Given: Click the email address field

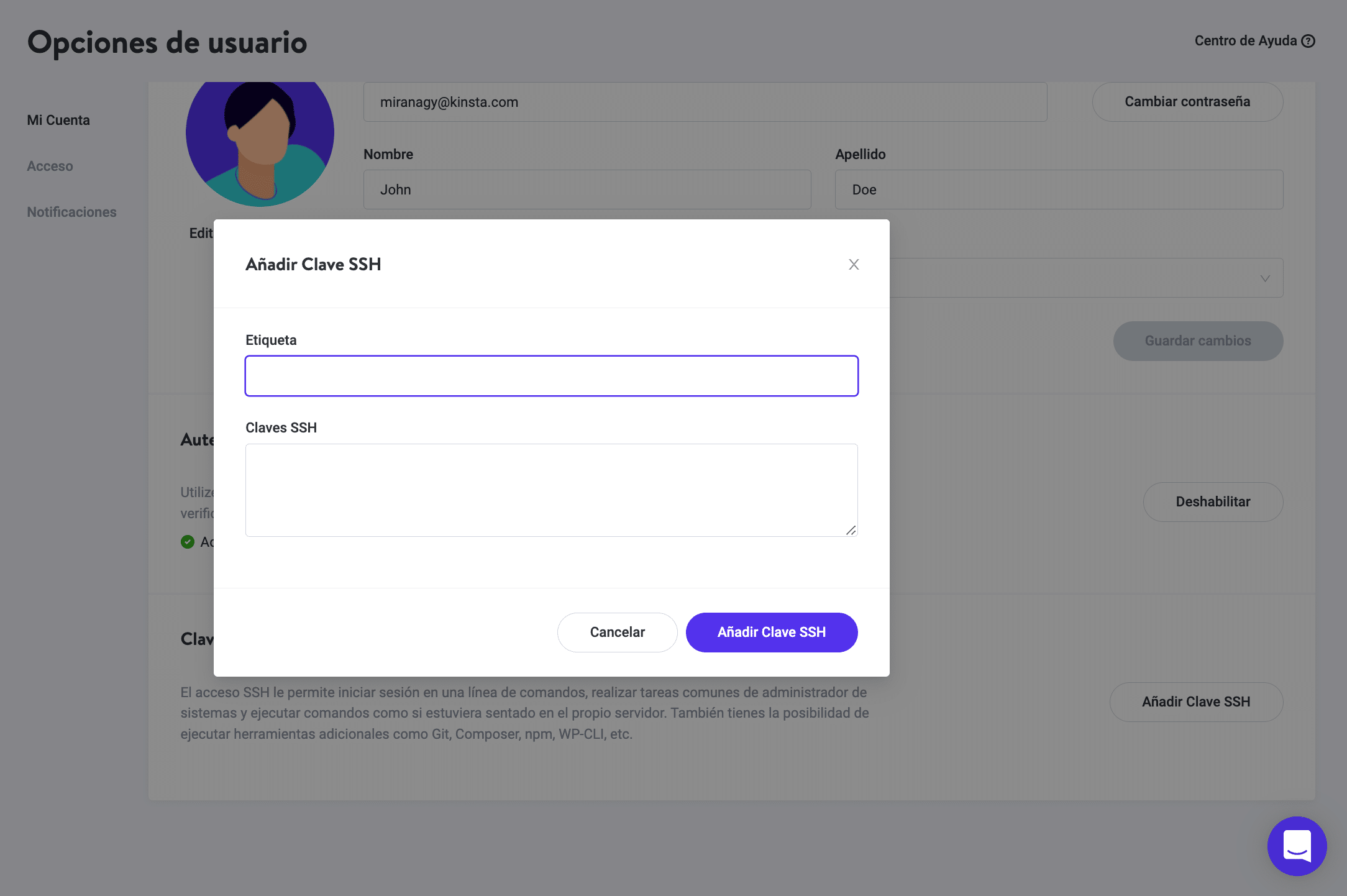Looking at the screenshot, I should pyautogui.click(x=705, y=103).
